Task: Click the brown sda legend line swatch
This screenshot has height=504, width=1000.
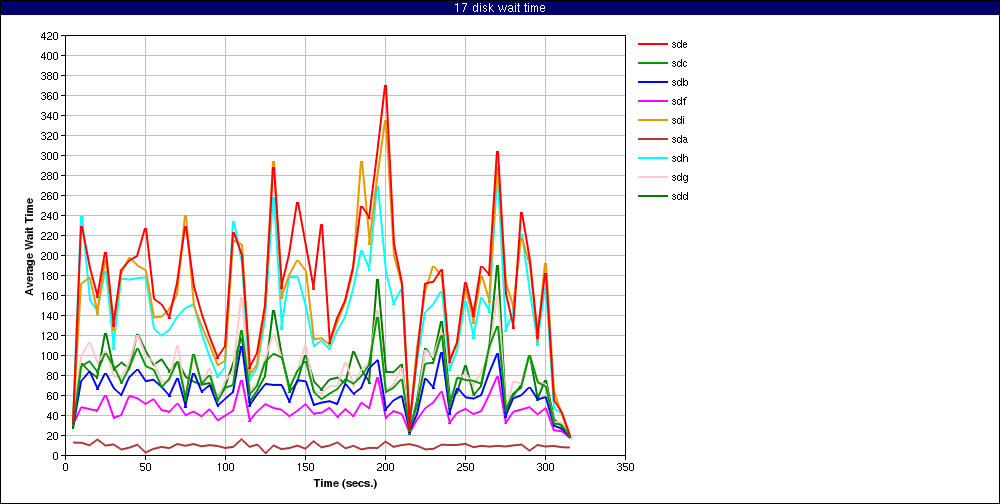Action: 652,139
